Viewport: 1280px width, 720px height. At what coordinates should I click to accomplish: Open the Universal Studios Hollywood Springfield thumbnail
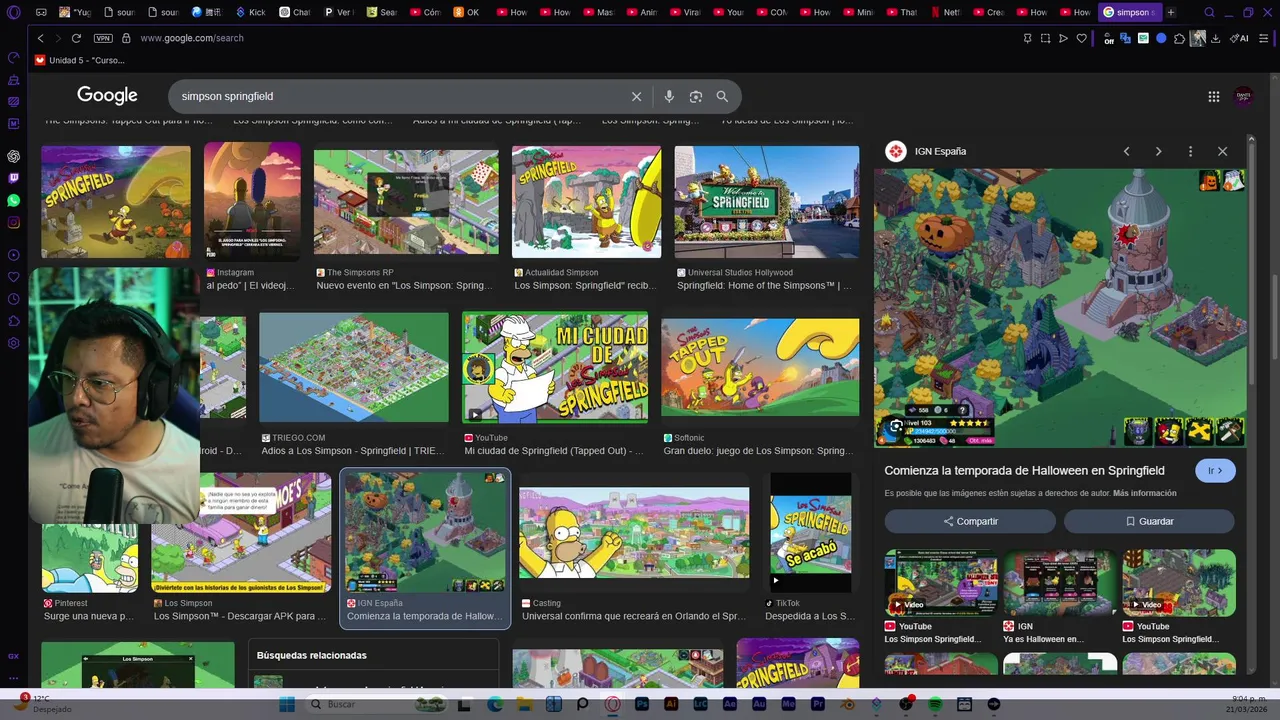tap(767, 202)
